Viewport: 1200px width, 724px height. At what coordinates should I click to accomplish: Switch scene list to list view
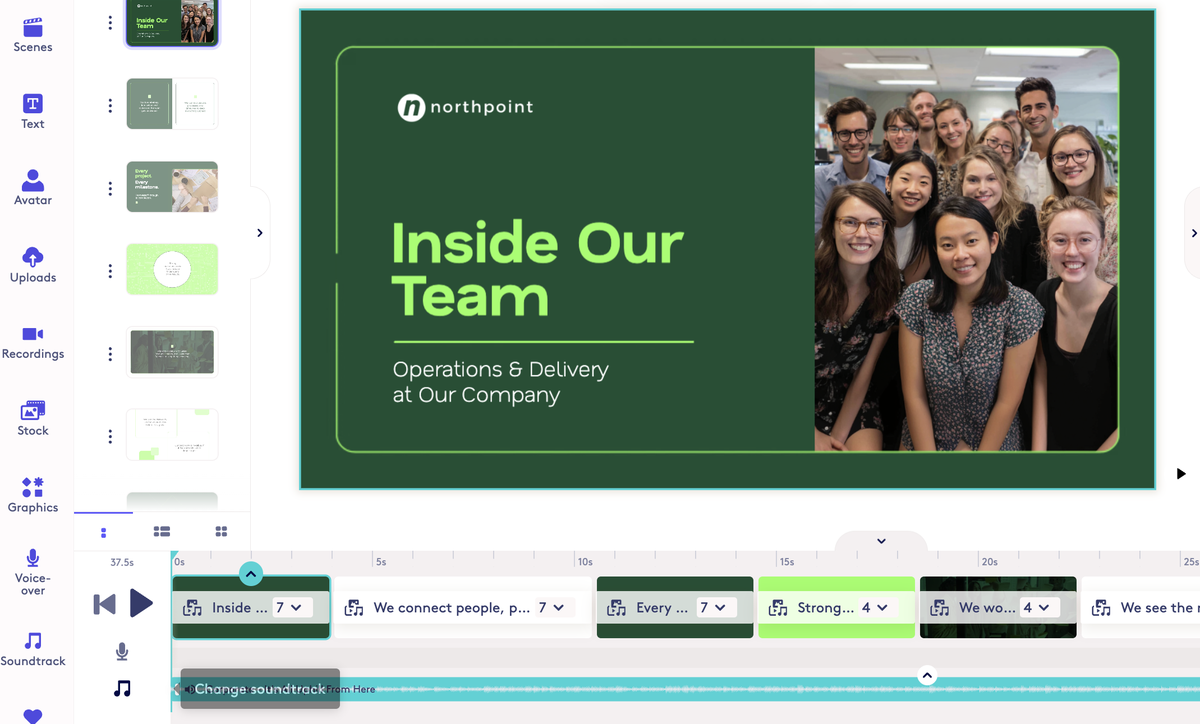click(x=162, y=531)
